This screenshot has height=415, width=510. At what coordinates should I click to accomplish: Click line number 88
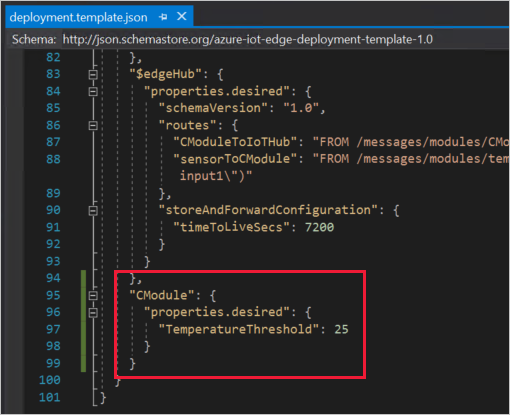tap(53, 159)
